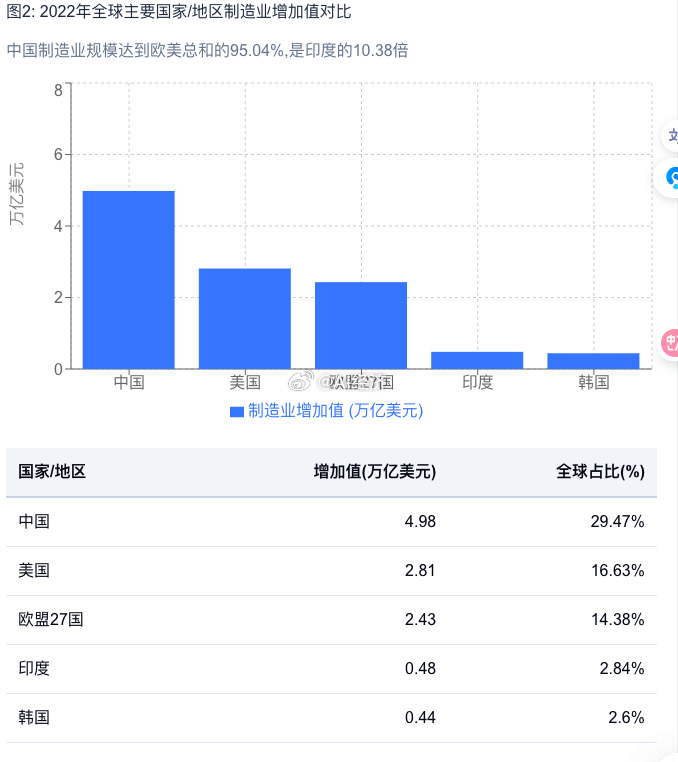Select the 印度 bar in the chart
Image resolution: width=678 pixels, height=762 pixels.
[477, 360]
